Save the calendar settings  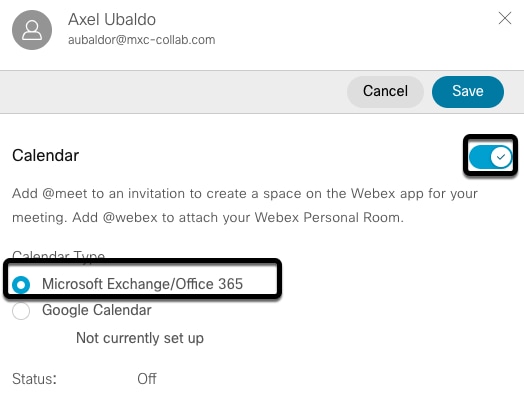[468, 92]
